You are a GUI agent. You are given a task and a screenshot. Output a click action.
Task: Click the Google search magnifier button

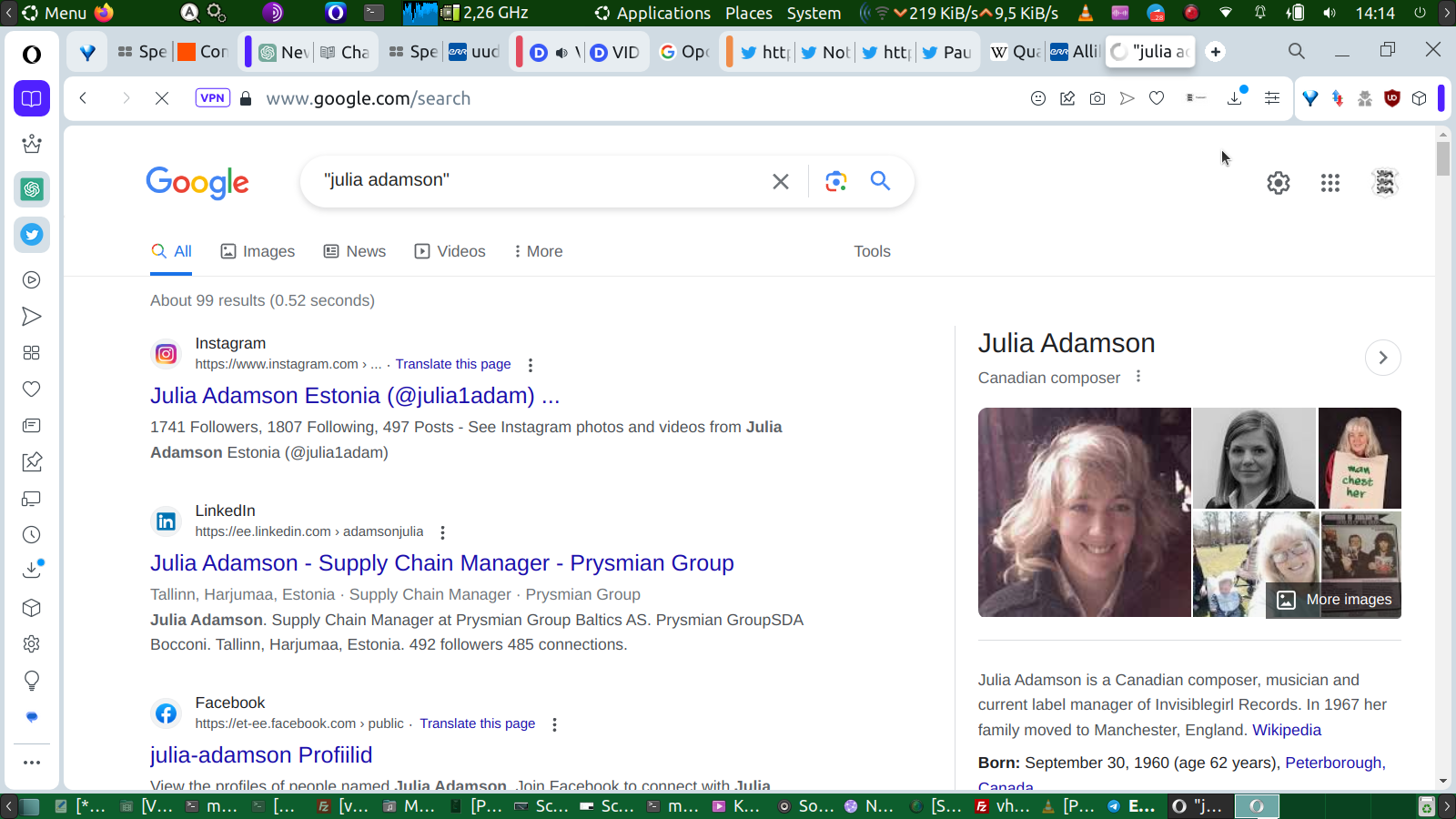(x=880, y=181)
